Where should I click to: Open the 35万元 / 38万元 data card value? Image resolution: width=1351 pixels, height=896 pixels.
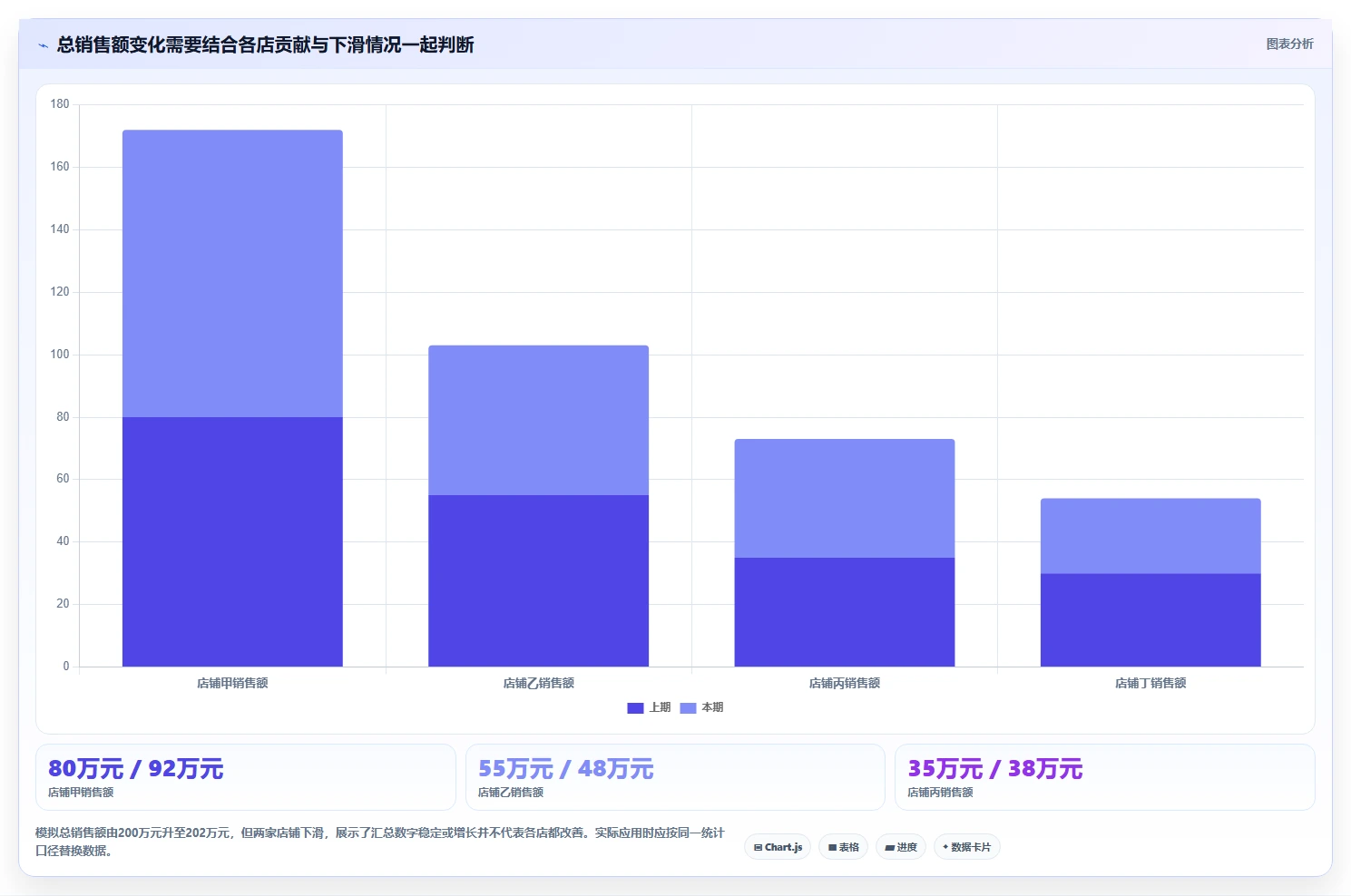(995, 769)
